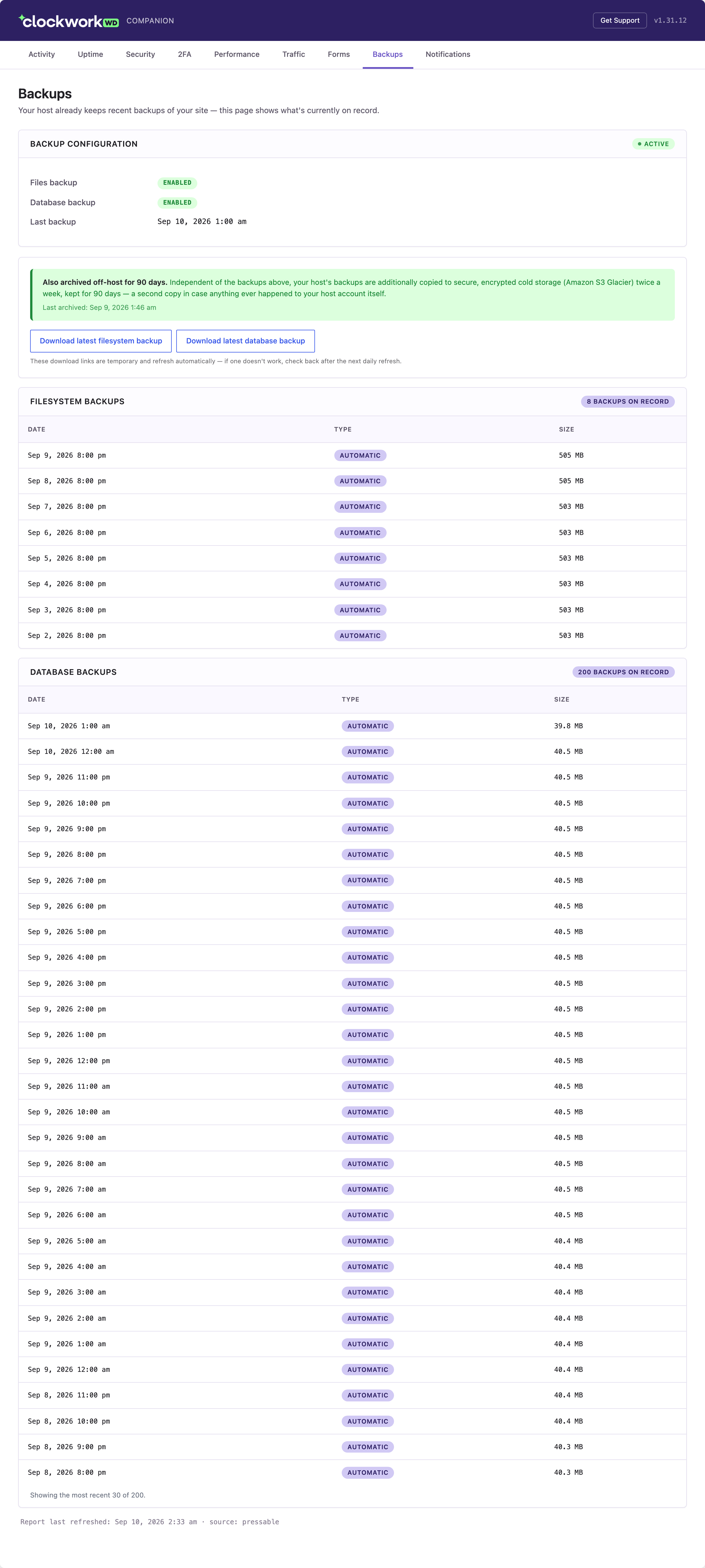Click the 505 MB size for Sep 8 backup
Screen dimensions: 705x1568
click(x=571, y=481)
